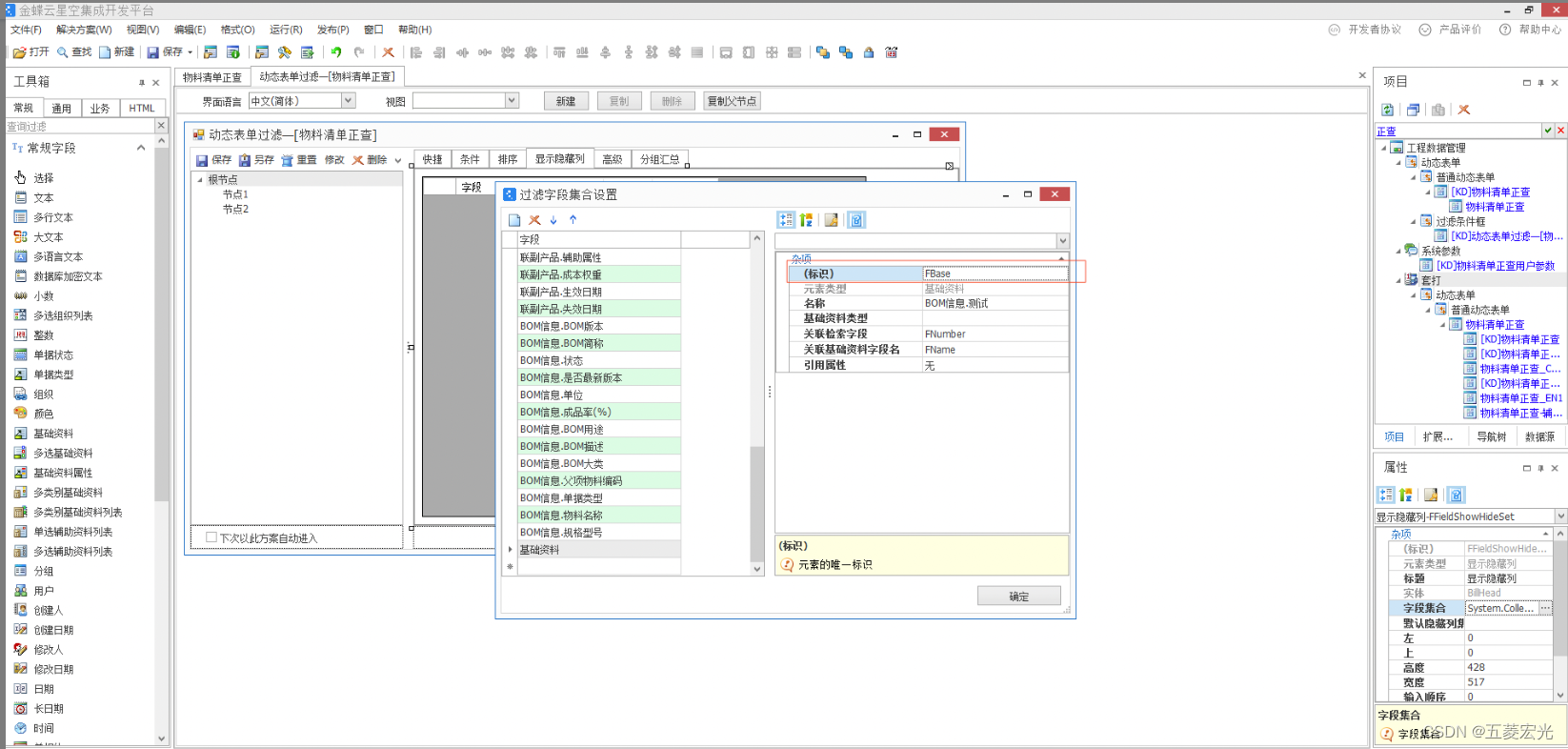Click the refresh icon in the 项目 panel
1568x749 pixels.
click(1388, 110)
